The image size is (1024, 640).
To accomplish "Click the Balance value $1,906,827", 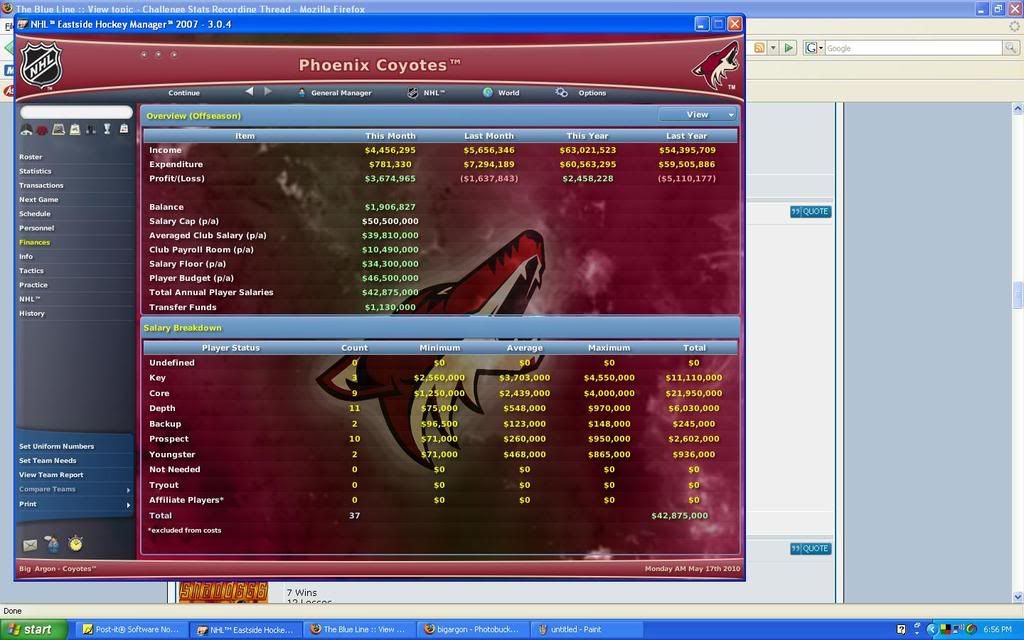I will [x=390, y=207].
